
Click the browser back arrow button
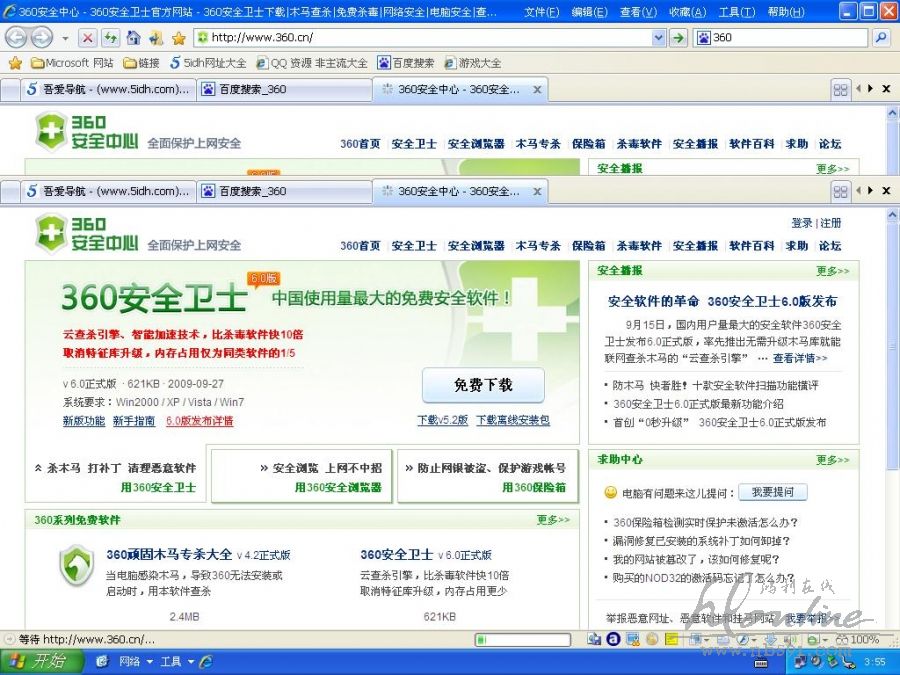(x=16, y=38)
